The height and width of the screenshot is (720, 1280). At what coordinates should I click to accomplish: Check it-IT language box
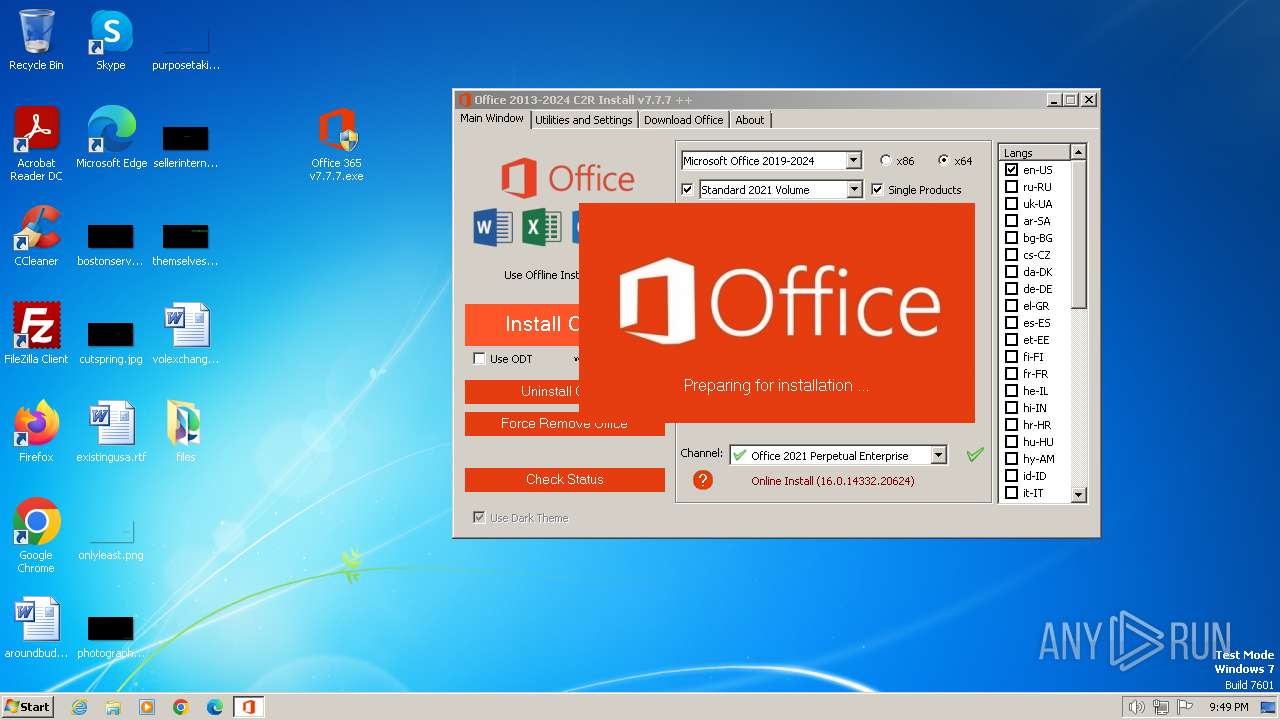point(1011,493)
